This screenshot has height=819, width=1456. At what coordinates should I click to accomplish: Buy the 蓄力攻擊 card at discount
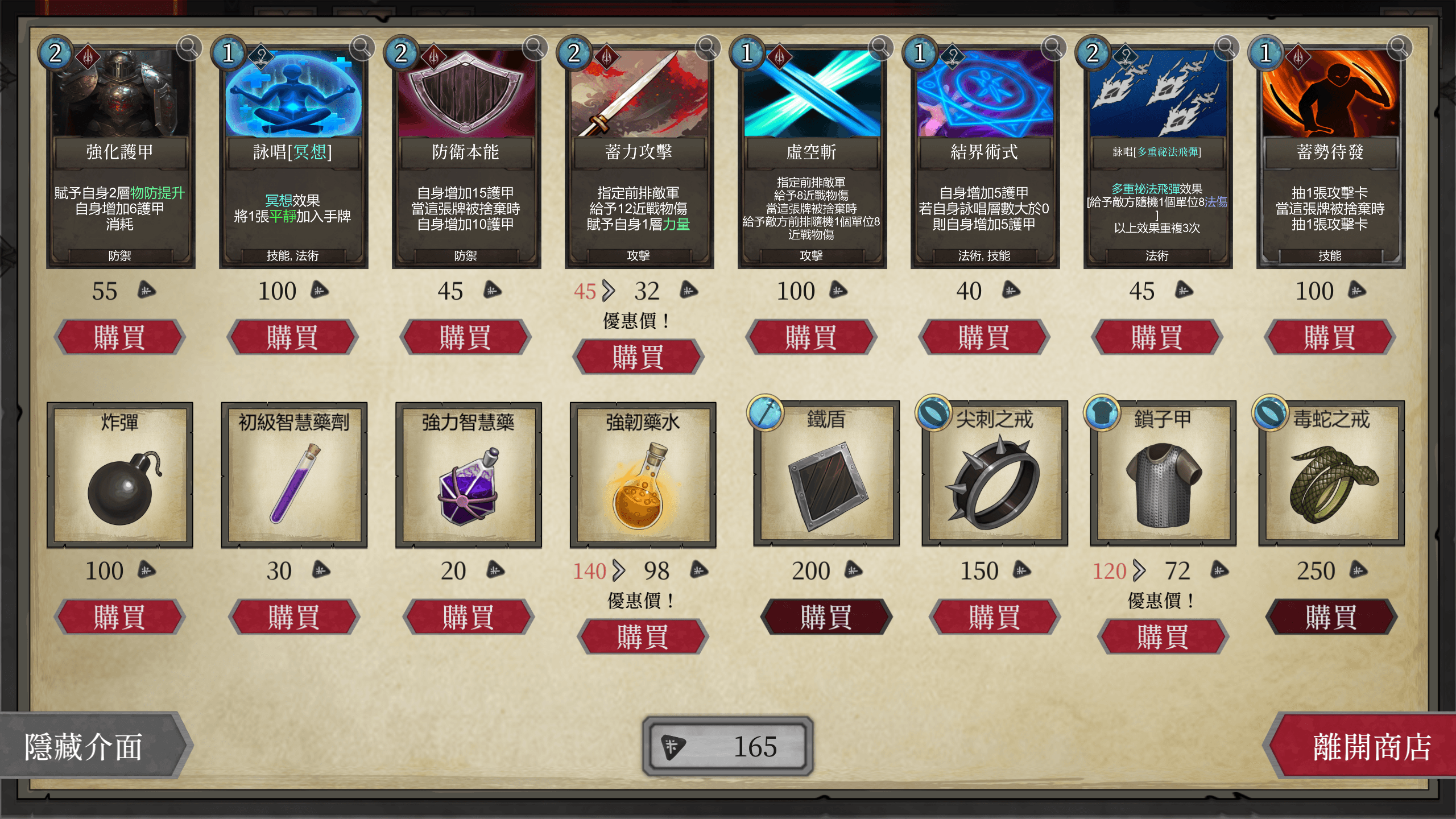(638, 357)
